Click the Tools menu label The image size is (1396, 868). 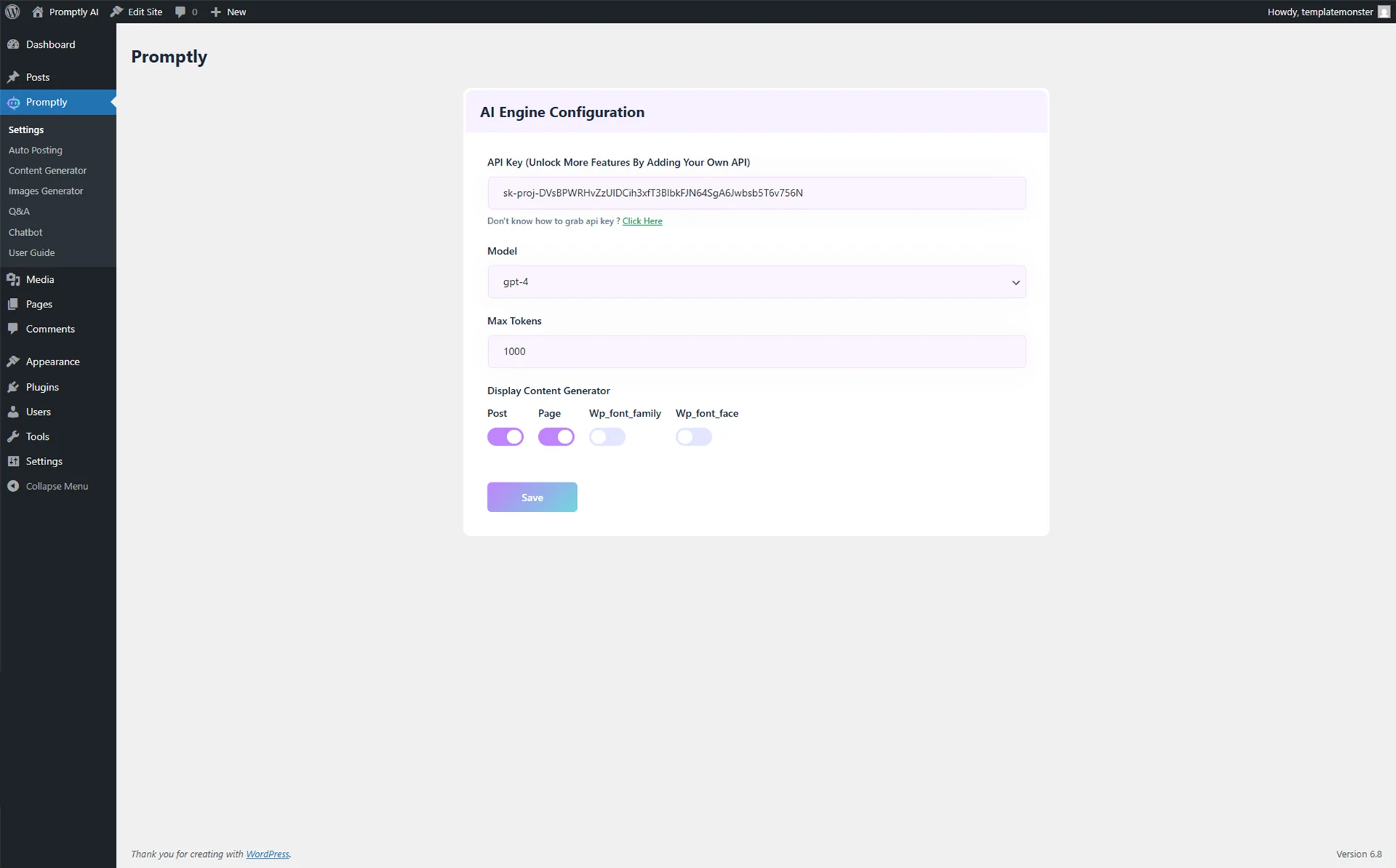[38, 436]
